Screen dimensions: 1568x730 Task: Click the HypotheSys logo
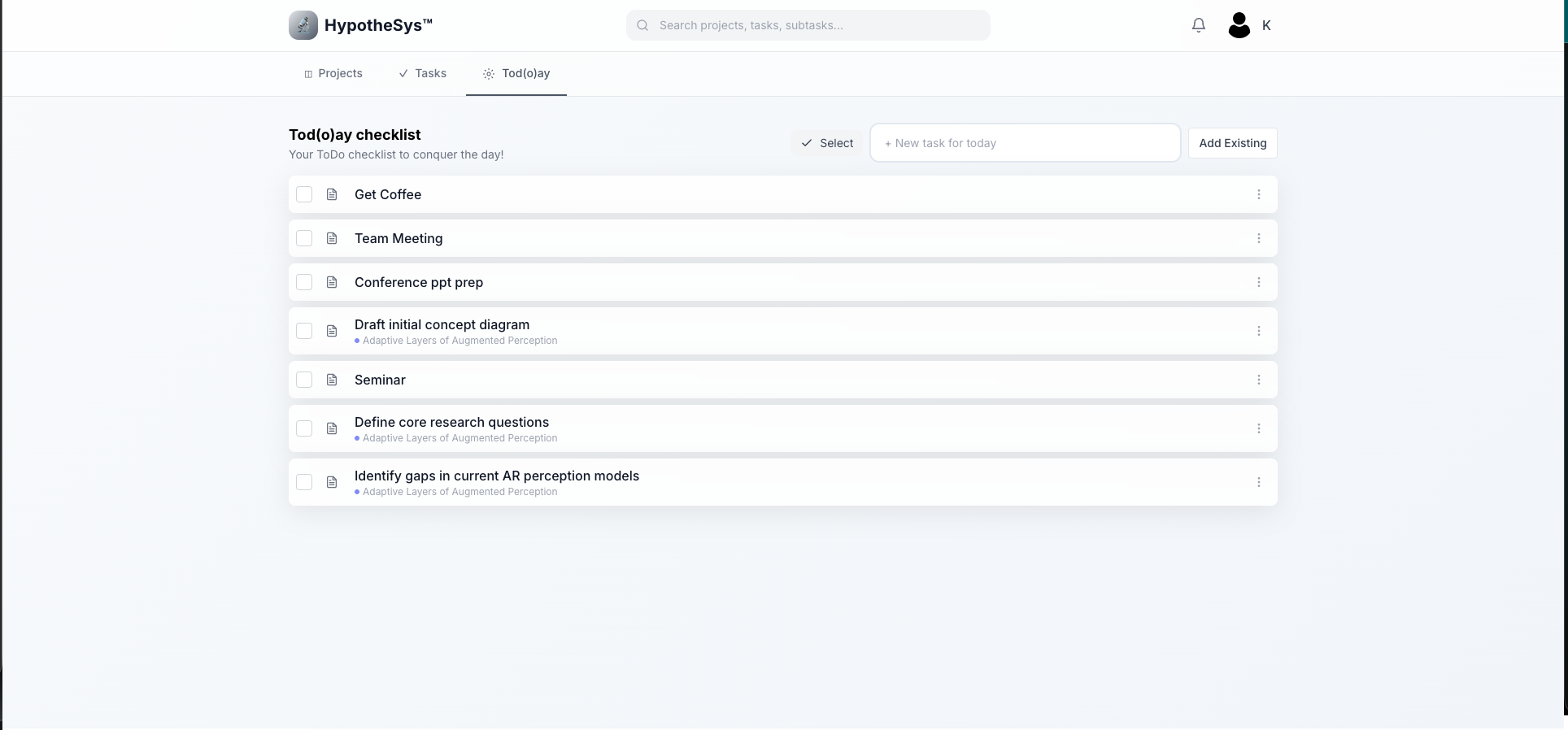point(303,25)
